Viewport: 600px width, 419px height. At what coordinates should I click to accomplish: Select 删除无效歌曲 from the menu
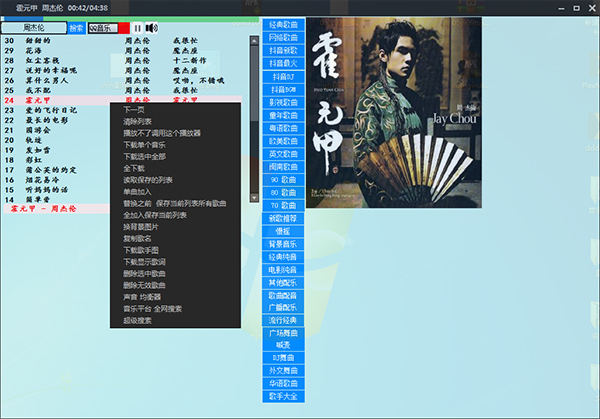(x=144, y=285)
